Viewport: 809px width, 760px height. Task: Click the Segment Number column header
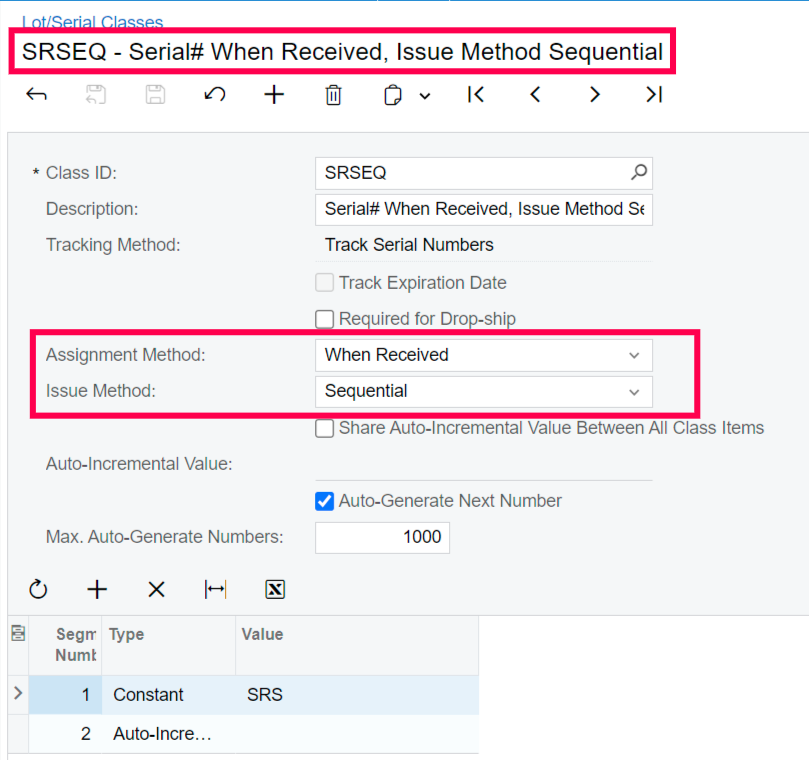[x=65, y=645]
